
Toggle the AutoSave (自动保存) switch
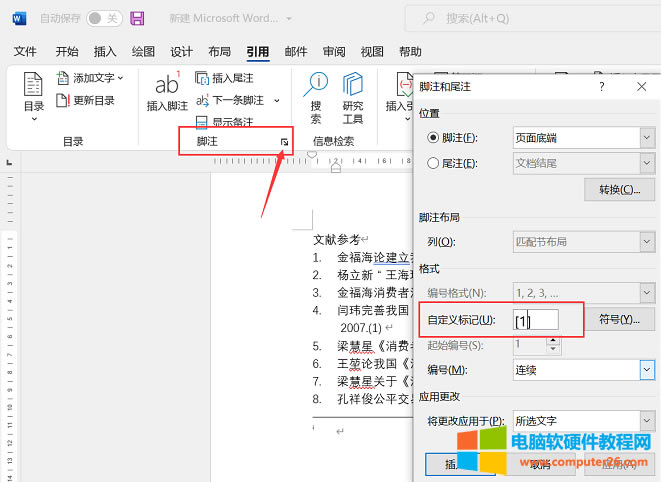[x=104, y=18]
